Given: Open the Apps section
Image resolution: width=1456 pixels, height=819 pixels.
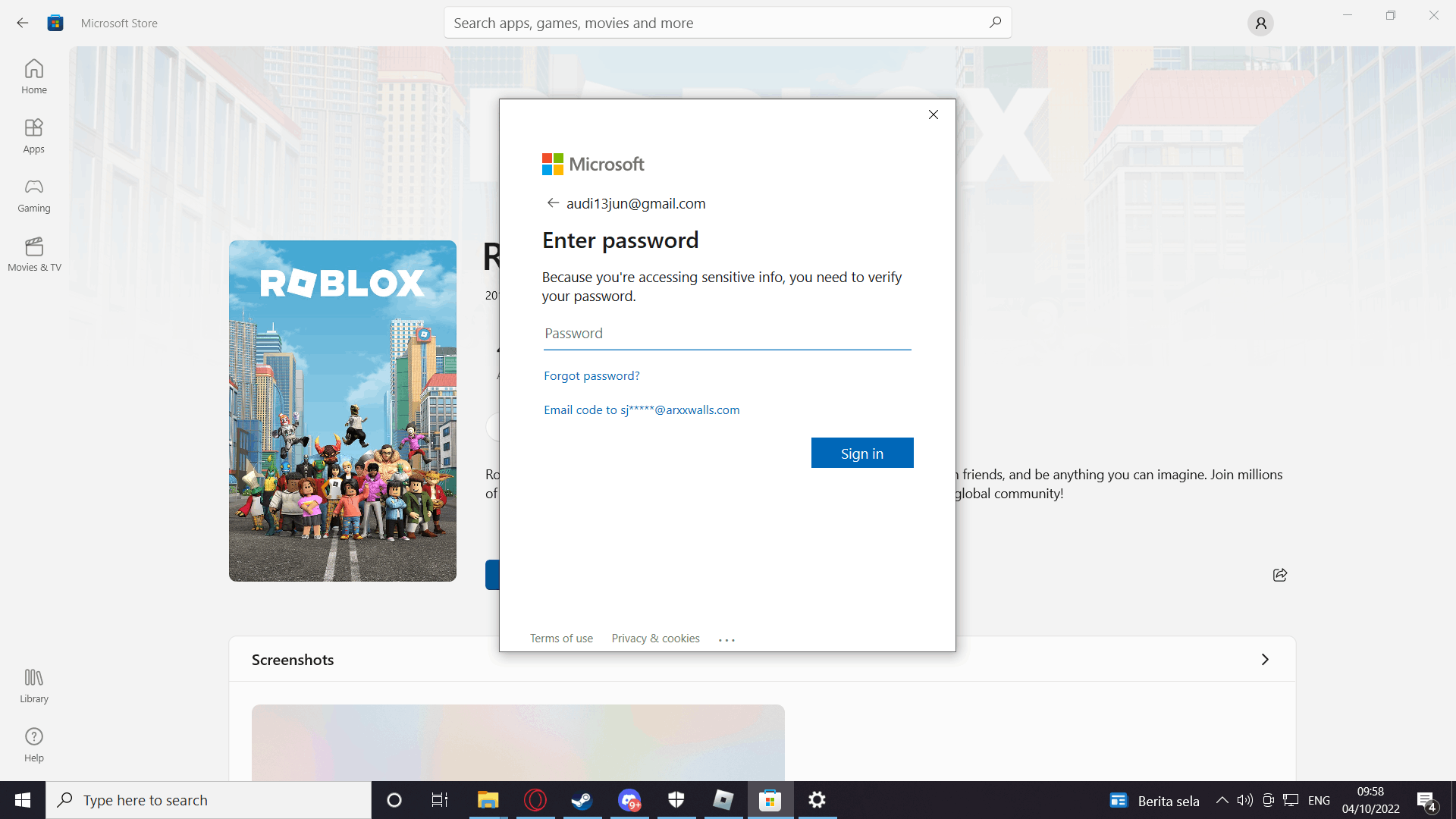Looking at the screenshot, I should 34,136.
